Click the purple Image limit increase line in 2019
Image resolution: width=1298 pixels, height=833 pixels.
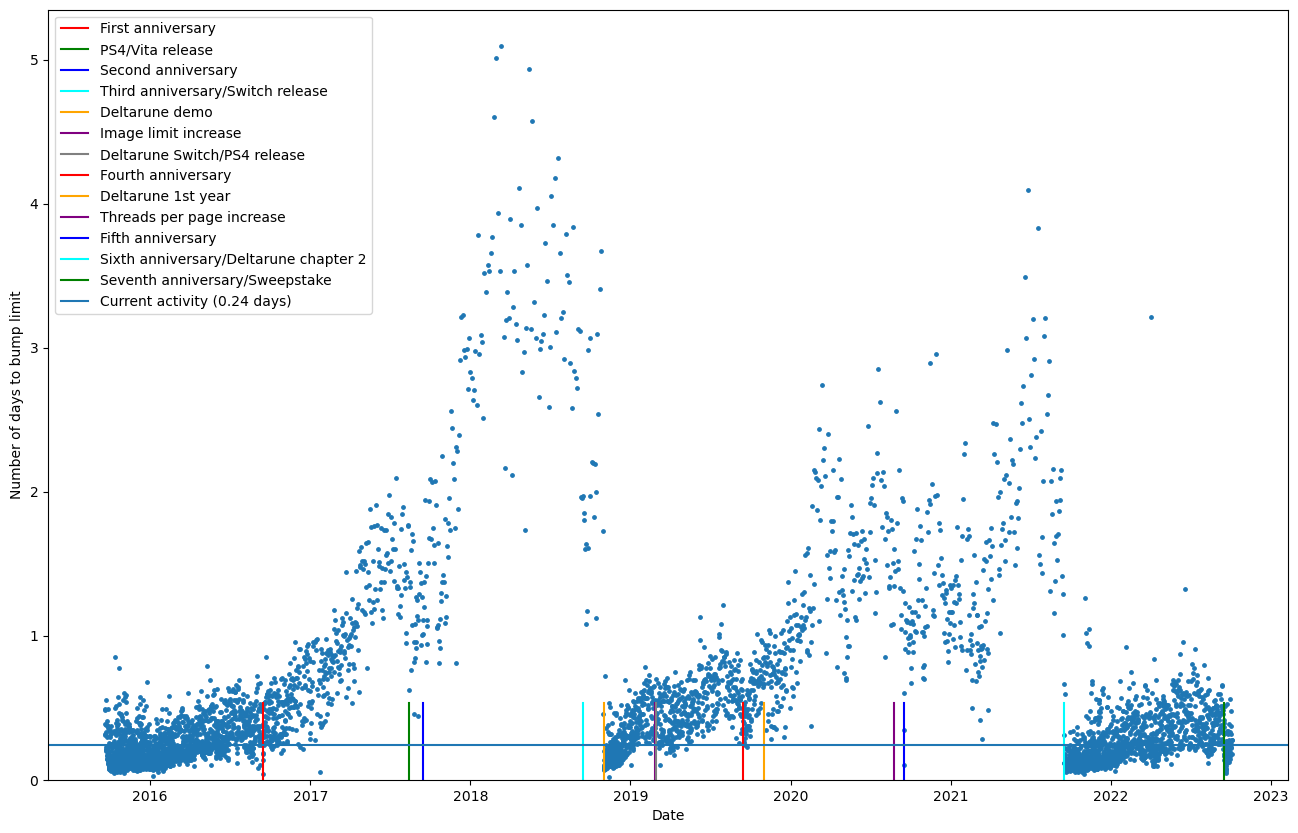(x=655, y=741)
